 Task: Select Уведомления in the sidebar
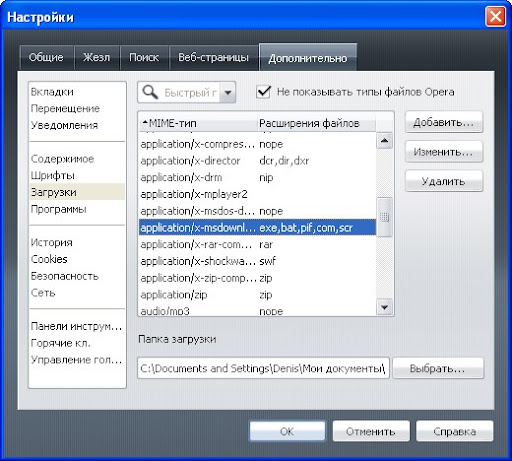(x=77, y=125)
